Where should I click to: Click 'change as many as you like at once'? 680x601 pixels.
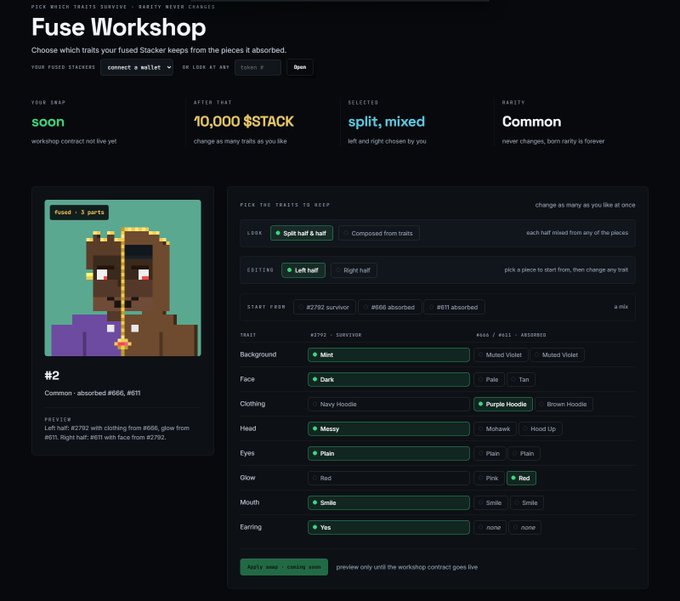tap(585, 205)
